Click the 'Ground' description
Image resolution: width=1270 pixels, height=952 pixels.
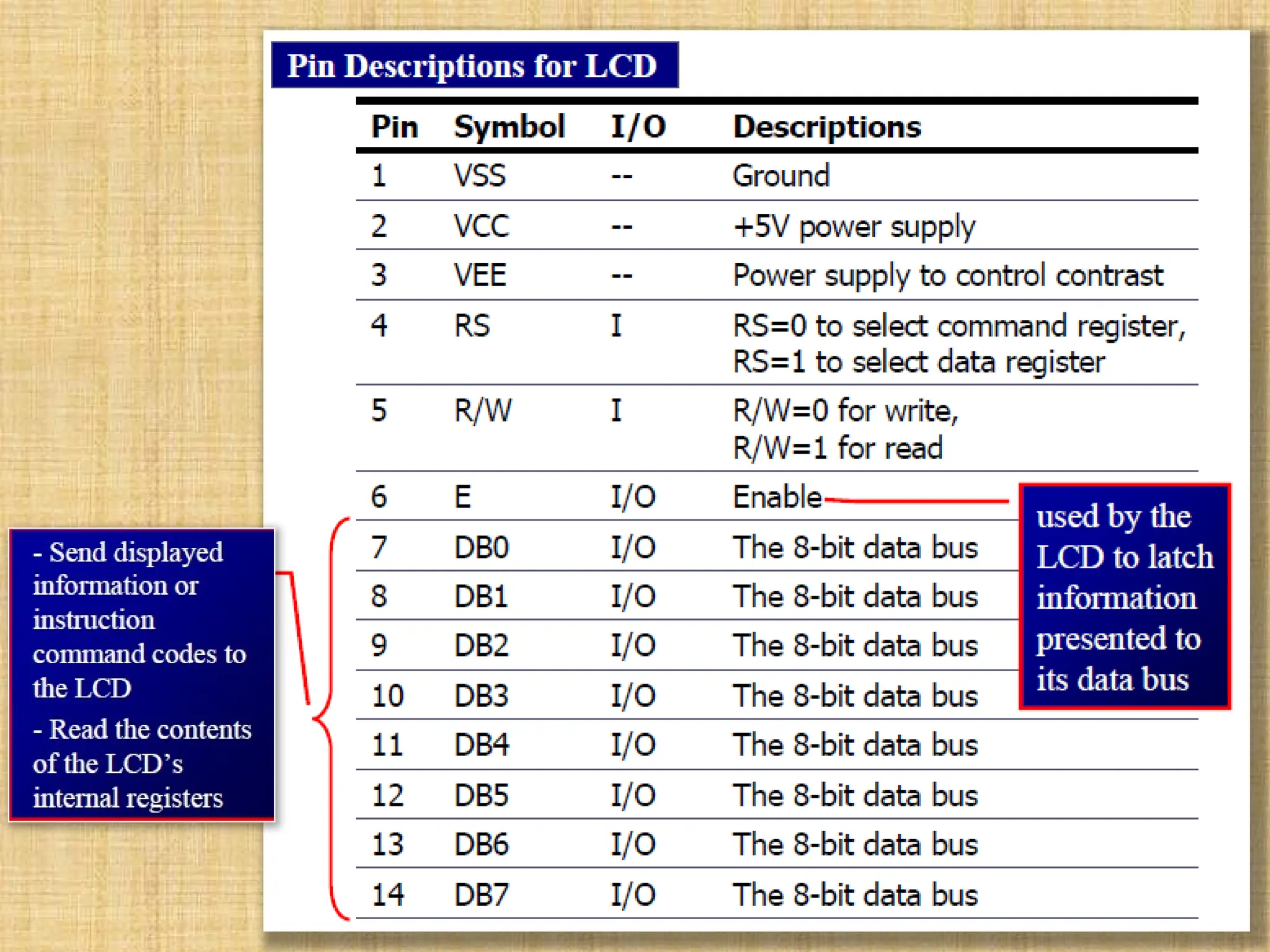781,175
